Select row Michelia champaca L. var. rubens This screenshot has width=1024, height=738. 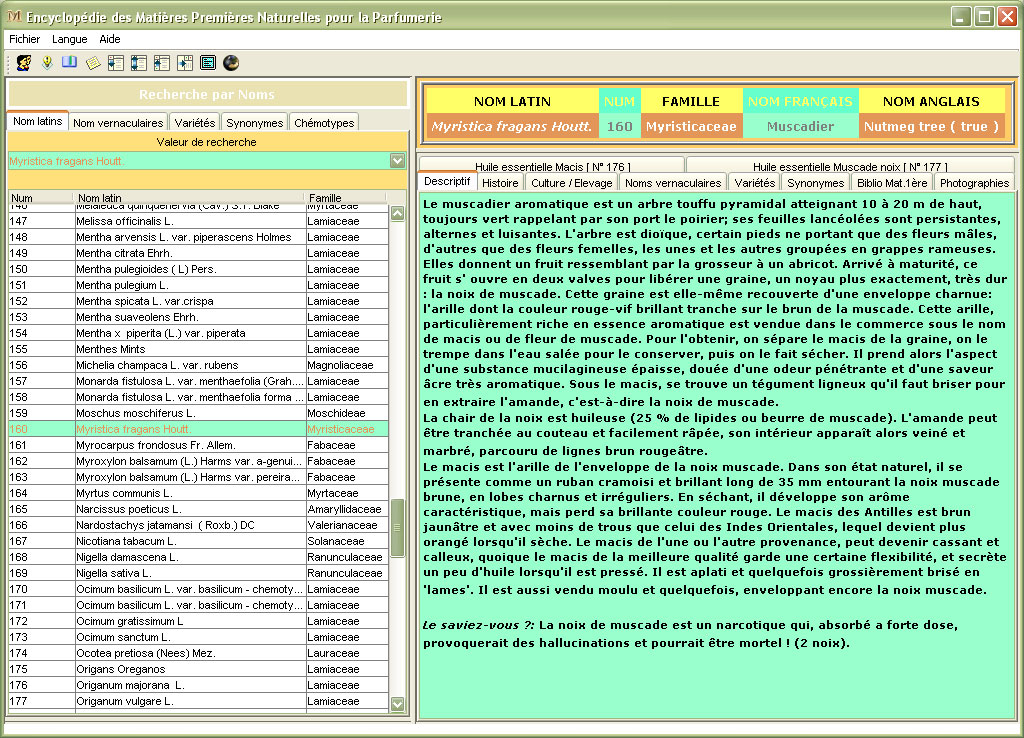point(199,365)
